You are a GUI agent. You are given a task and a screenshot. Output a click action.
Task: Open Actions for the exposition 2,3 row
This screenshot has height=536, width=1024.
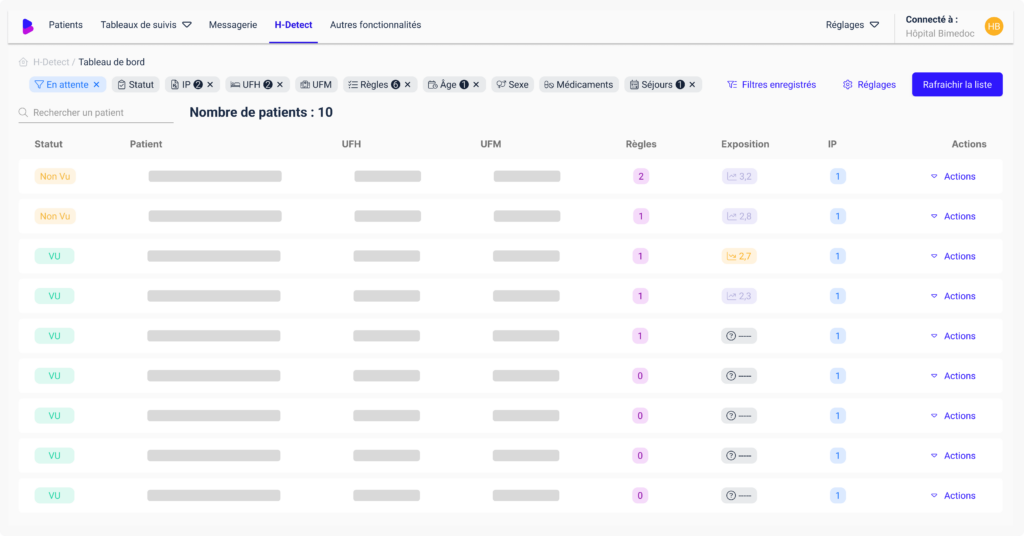(x=953, y=296)
